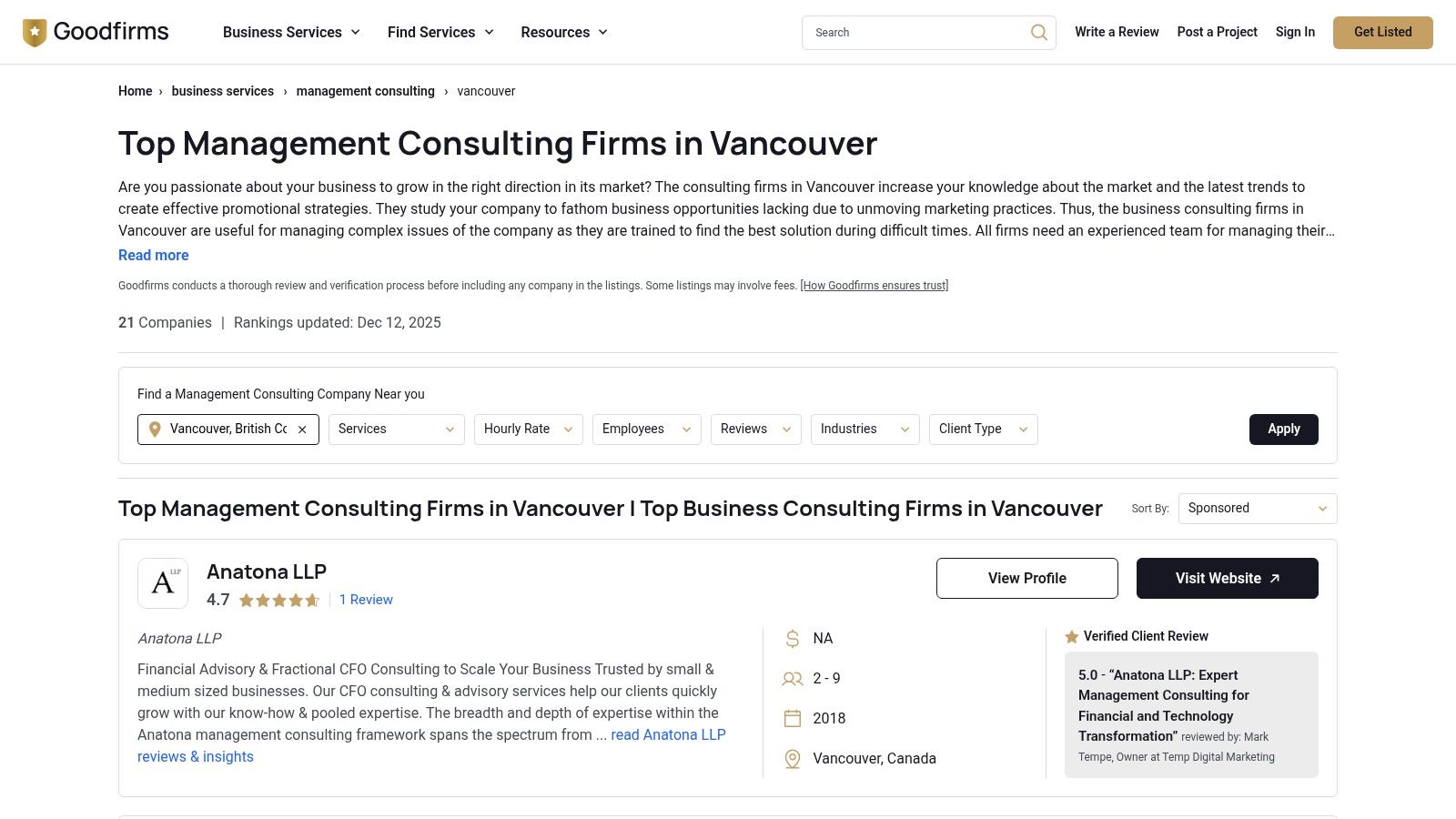1456x819 pixels.
Task: Click the location pin icon in the filter field
Action: 155,429
